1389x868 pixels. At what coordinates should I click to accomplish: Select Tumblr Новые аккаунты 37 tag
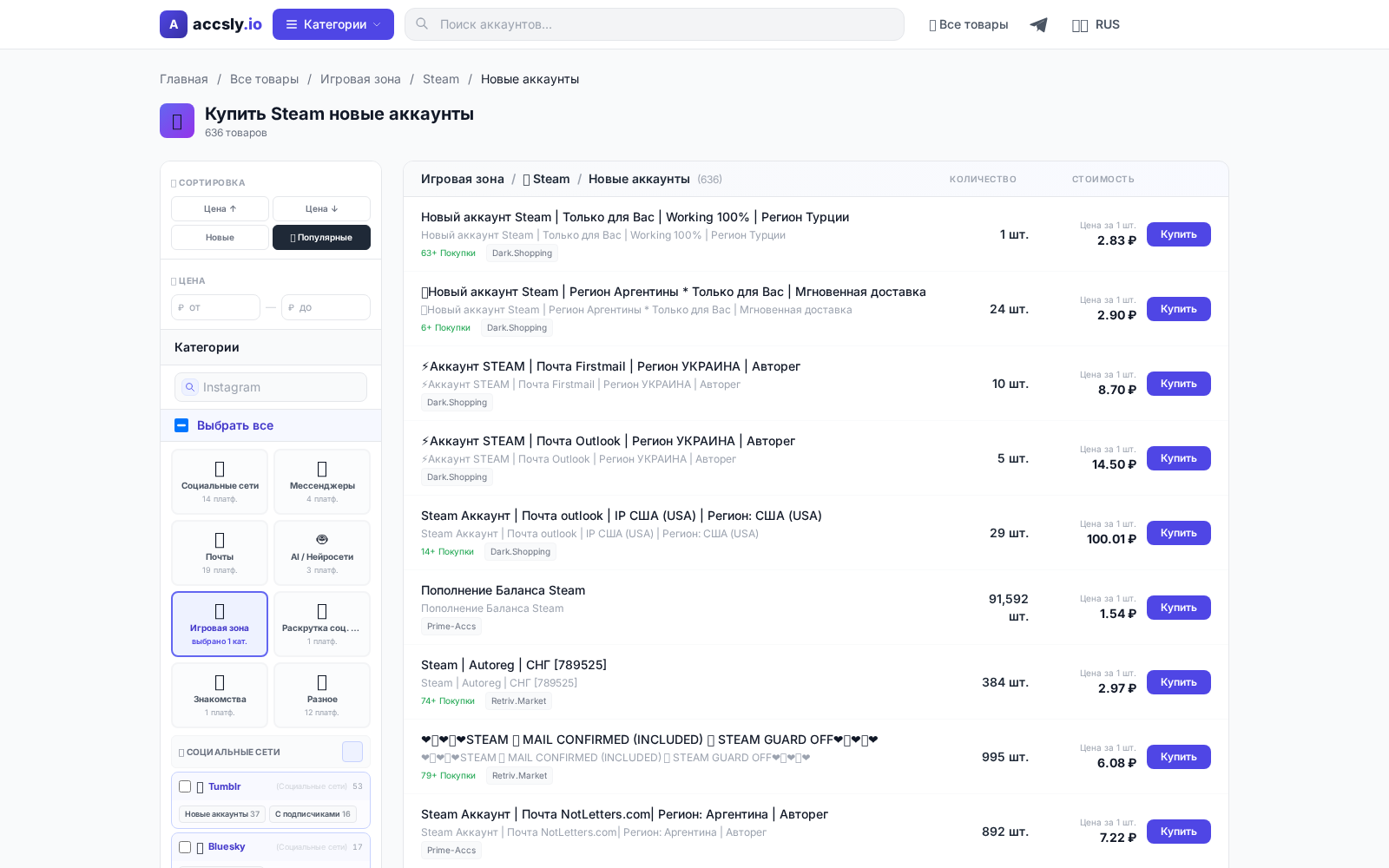coord(221,814)
